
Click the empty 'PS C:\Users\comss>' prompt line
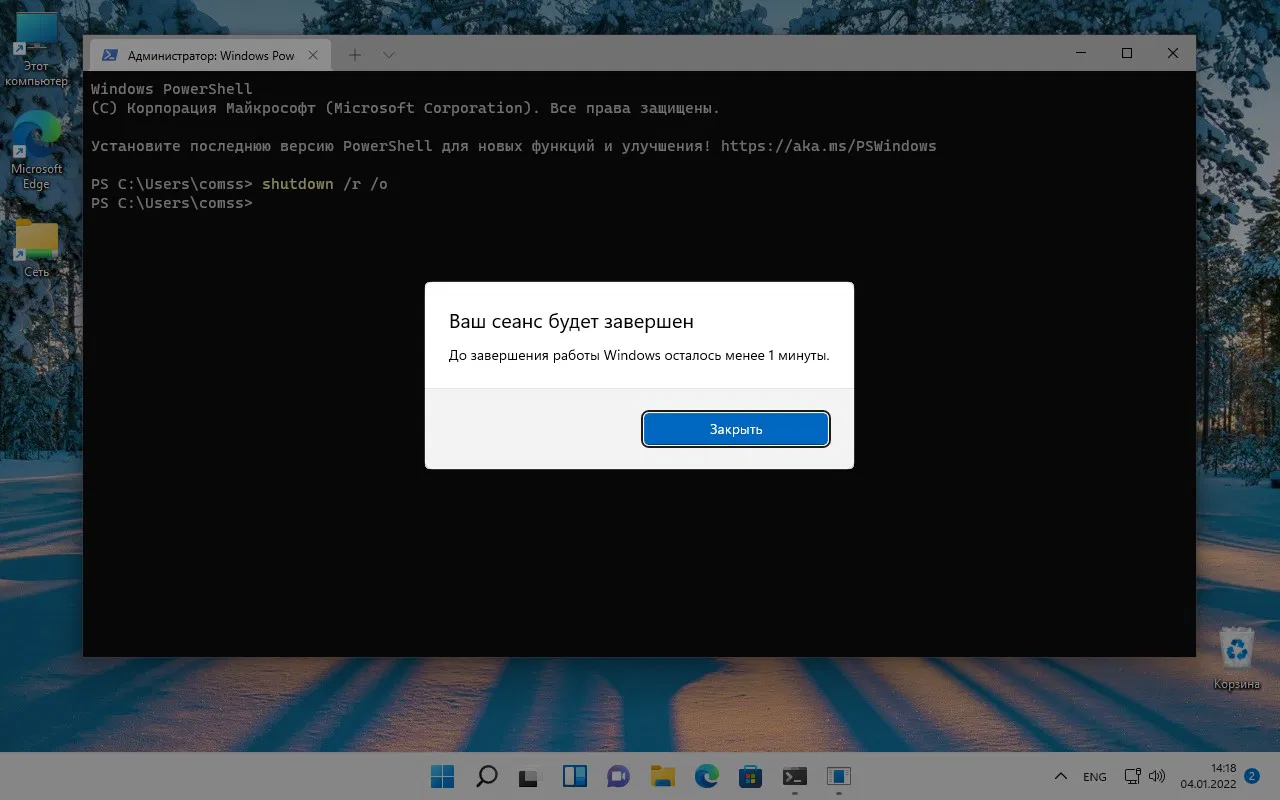tap(172, 203)
